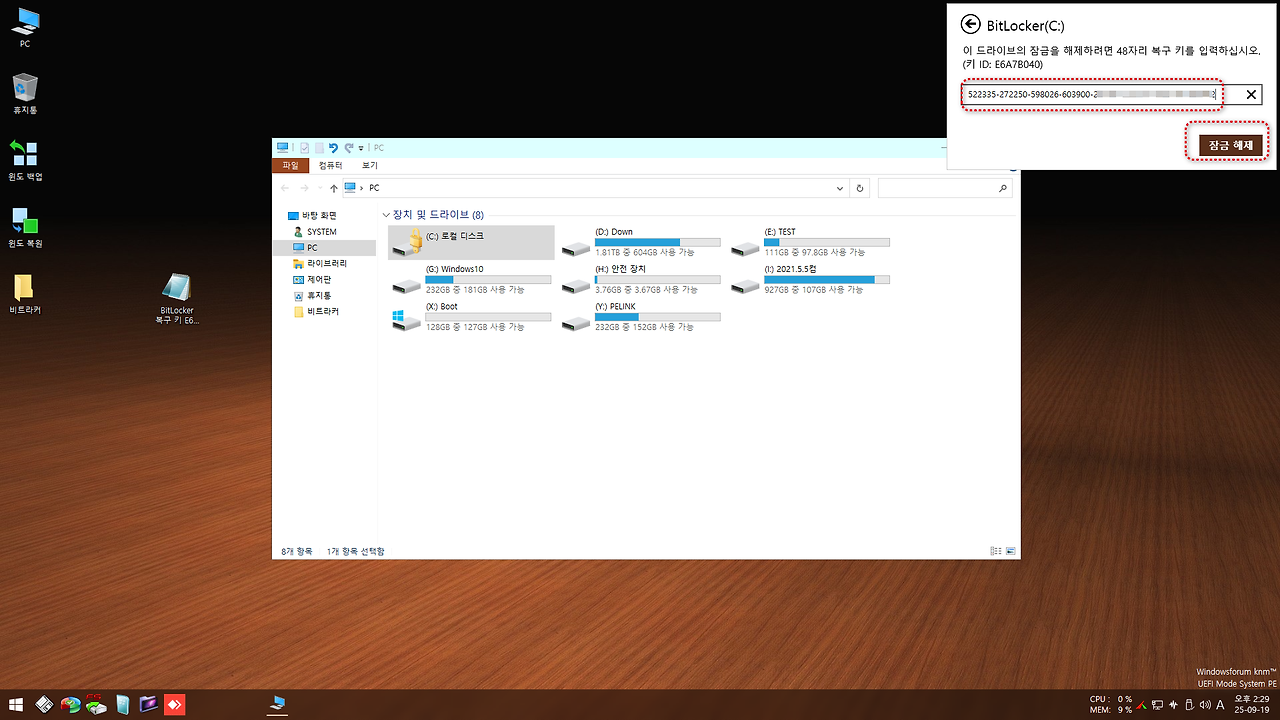Open the 파일 menu in Explorer

290,165
